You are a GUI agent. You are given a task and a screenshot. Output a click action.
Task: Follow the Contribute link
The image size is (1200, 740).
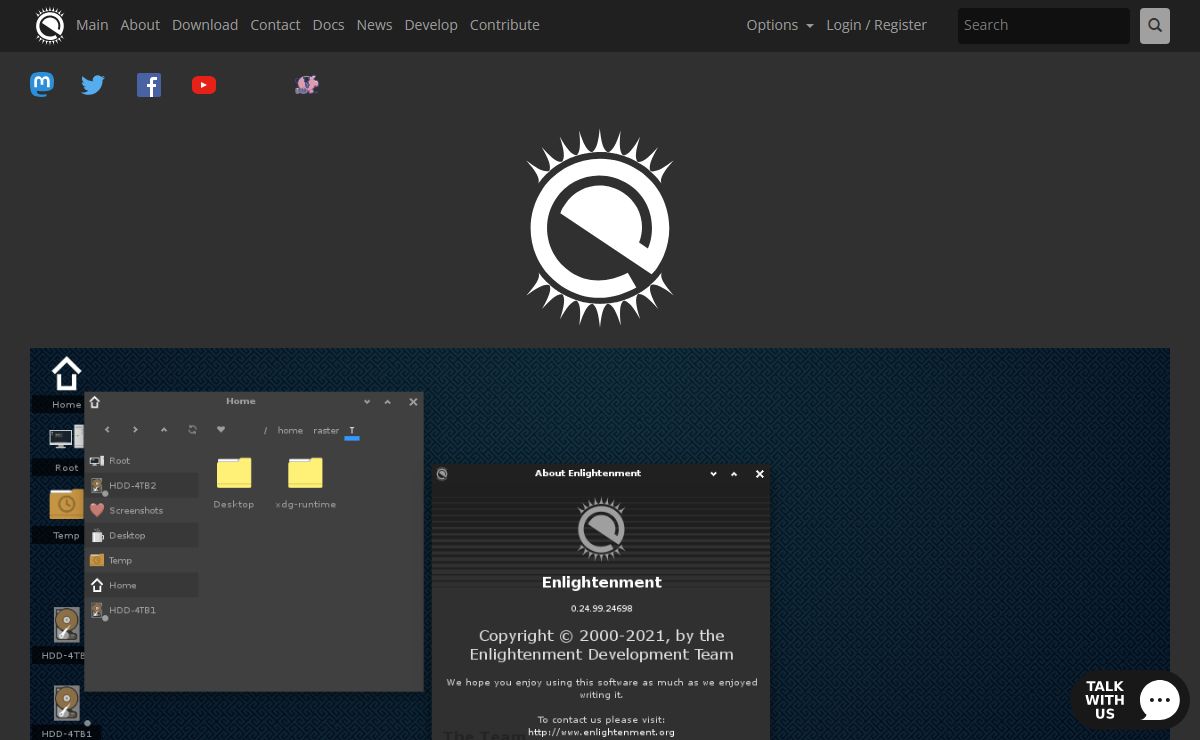tap(504, 25)
